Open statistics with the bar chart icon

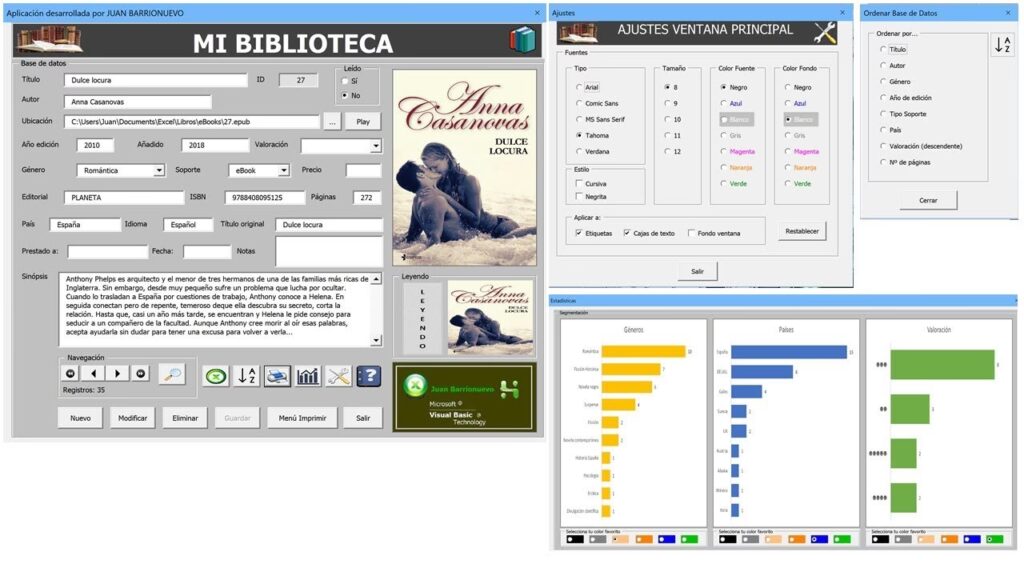308,376
